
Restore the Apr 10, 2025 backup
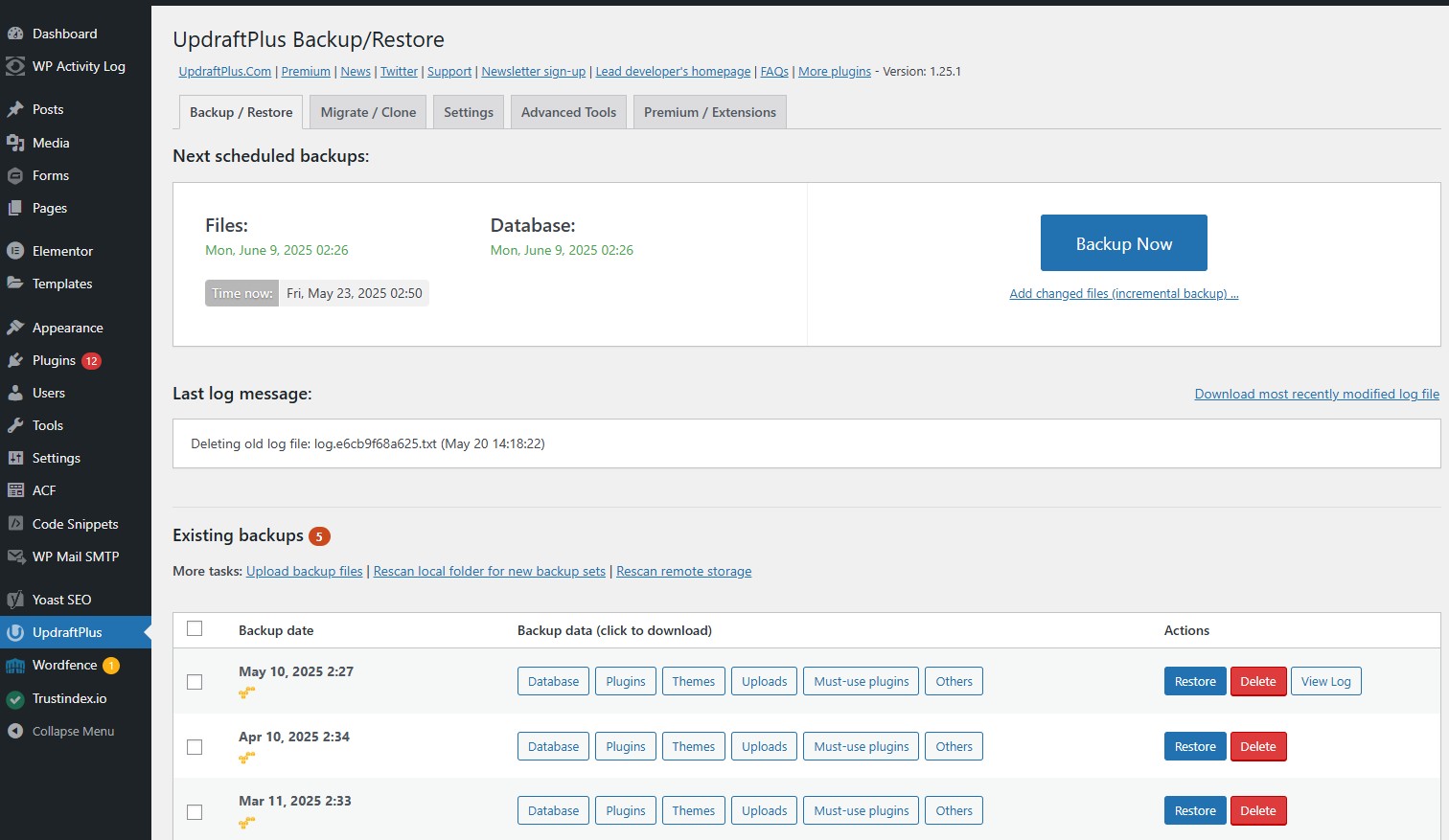click(1195, 747)
